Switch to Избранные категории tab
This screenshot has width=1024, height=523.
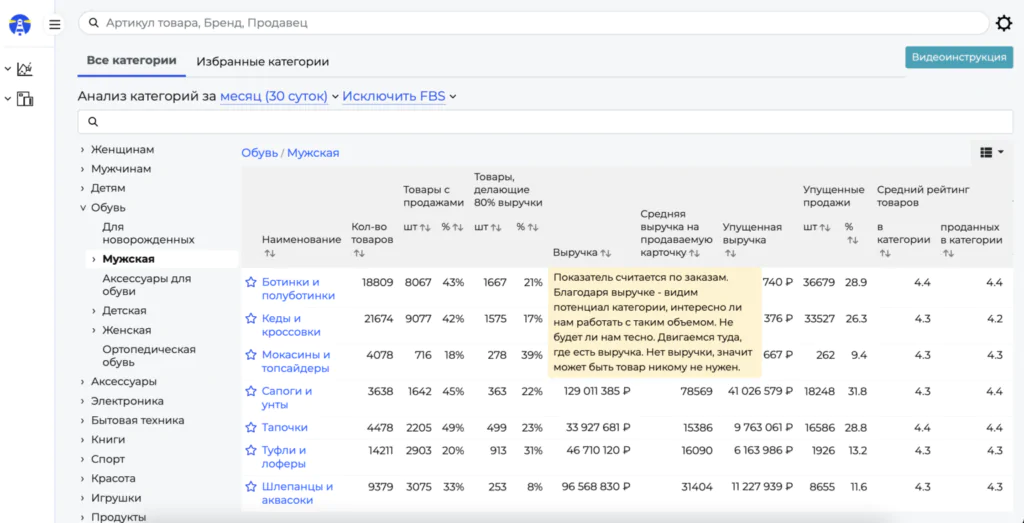[x=262, y=61]
